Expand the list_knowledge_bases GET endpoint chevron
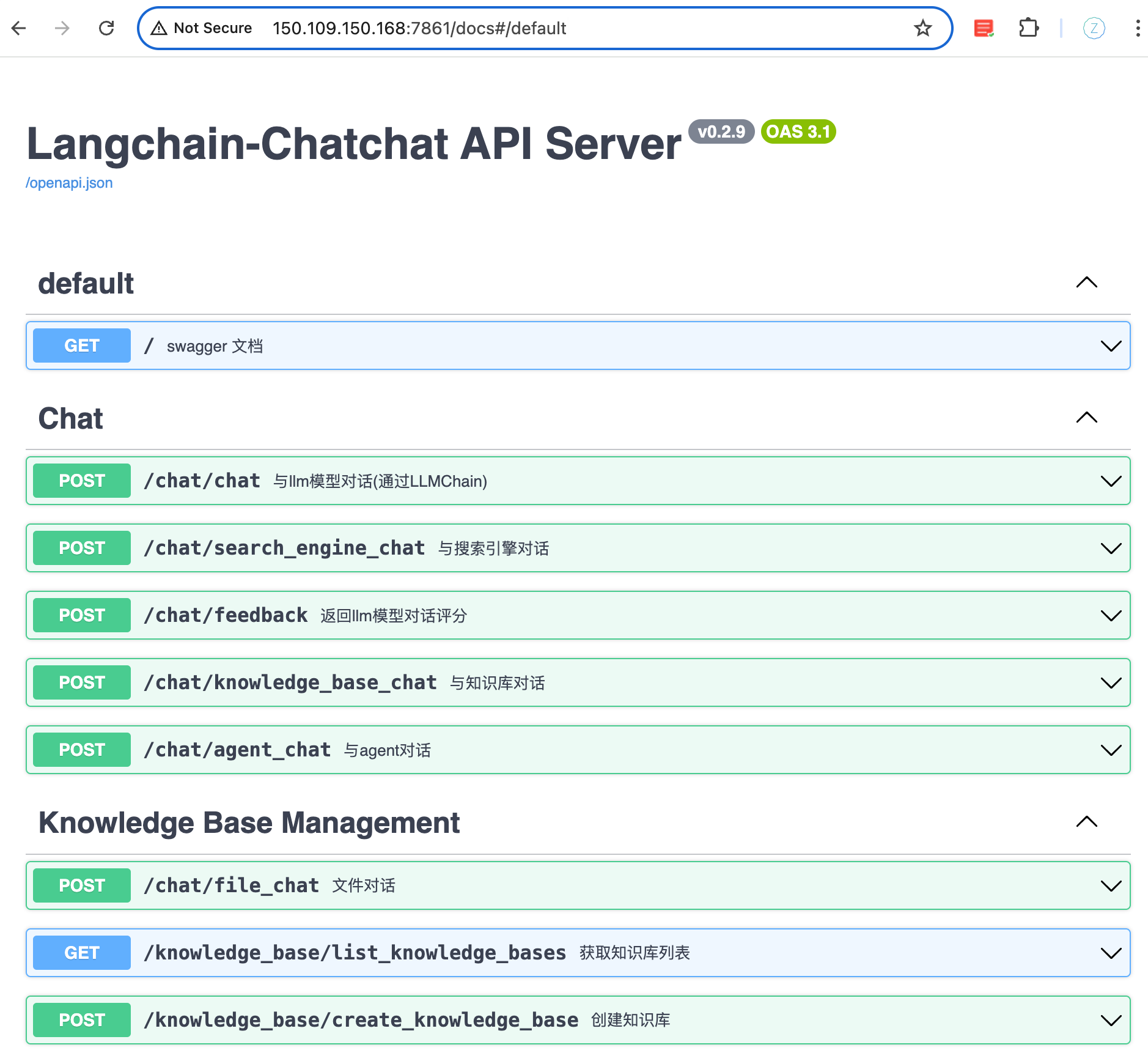The image size is (1148, 1053). tap(1110, 953)
